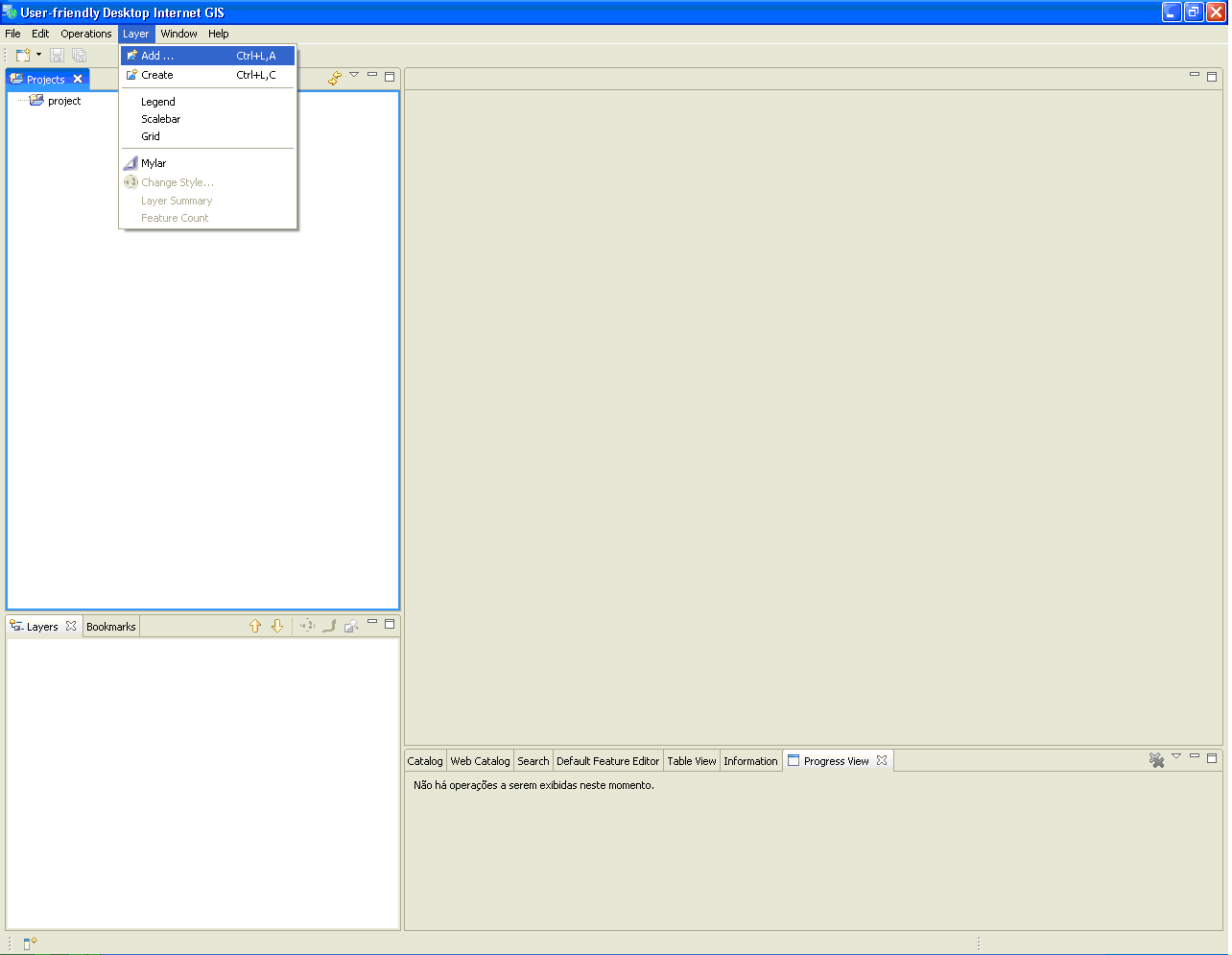The height and width of the screenshot is (955, 1232).
Task: Click the zoom-to-layer icon in Layers toolbar
Action: click(307, 626)
